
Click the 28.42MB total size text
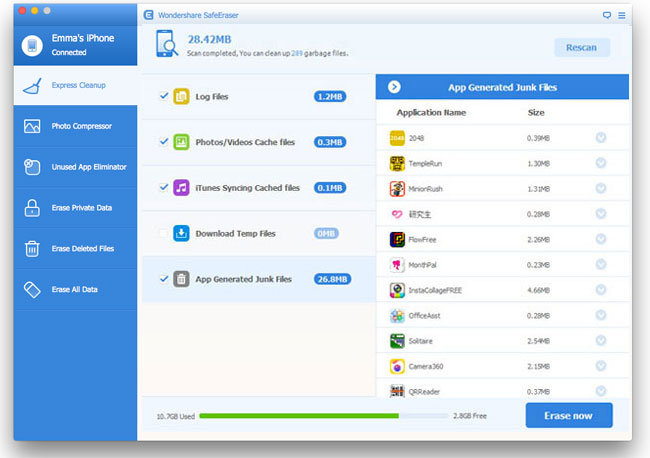click(209, 39)
